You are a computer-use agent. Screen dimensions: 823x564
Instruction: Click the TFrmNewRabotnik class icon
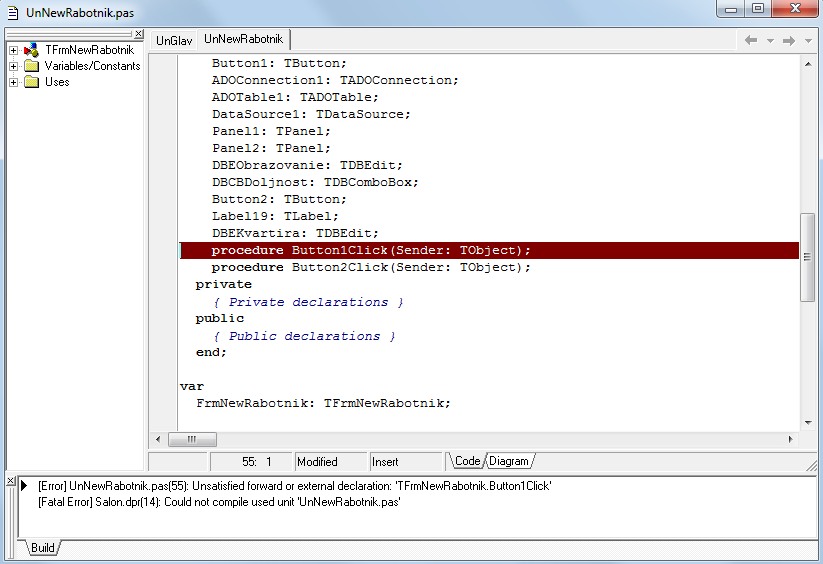(x=31, y=50)
